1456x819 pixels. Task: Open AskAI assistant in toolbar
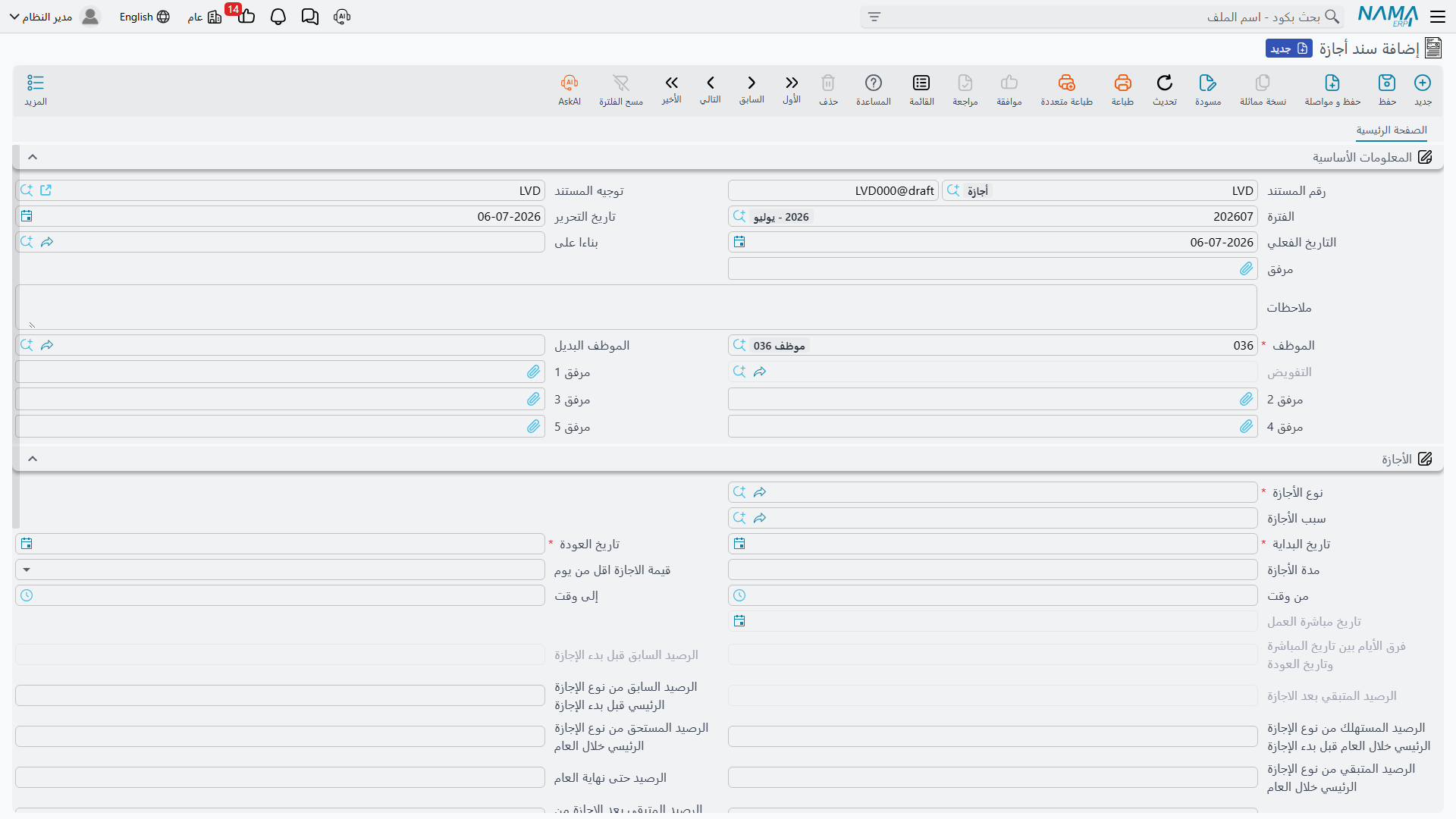(x=570, y=83)
